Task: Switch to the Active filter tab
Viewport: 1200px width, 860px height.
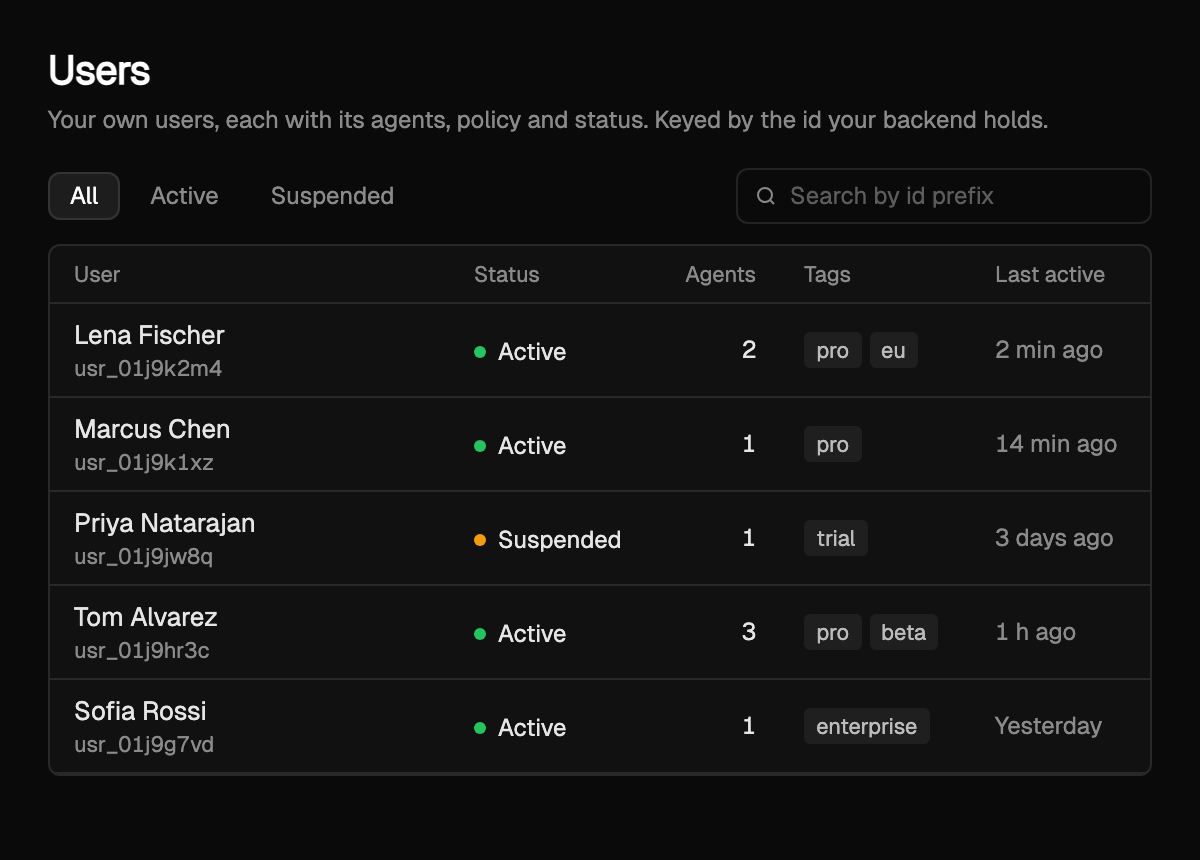Action: pos(184,196)
